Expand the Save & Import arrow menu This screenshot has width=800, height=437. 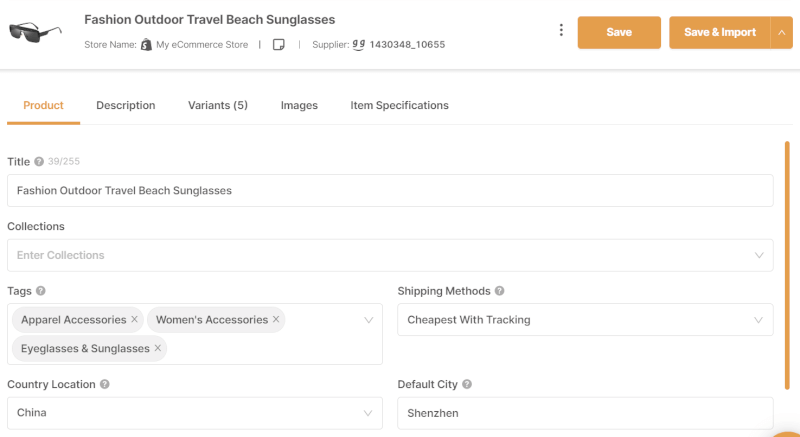[782, 33]
